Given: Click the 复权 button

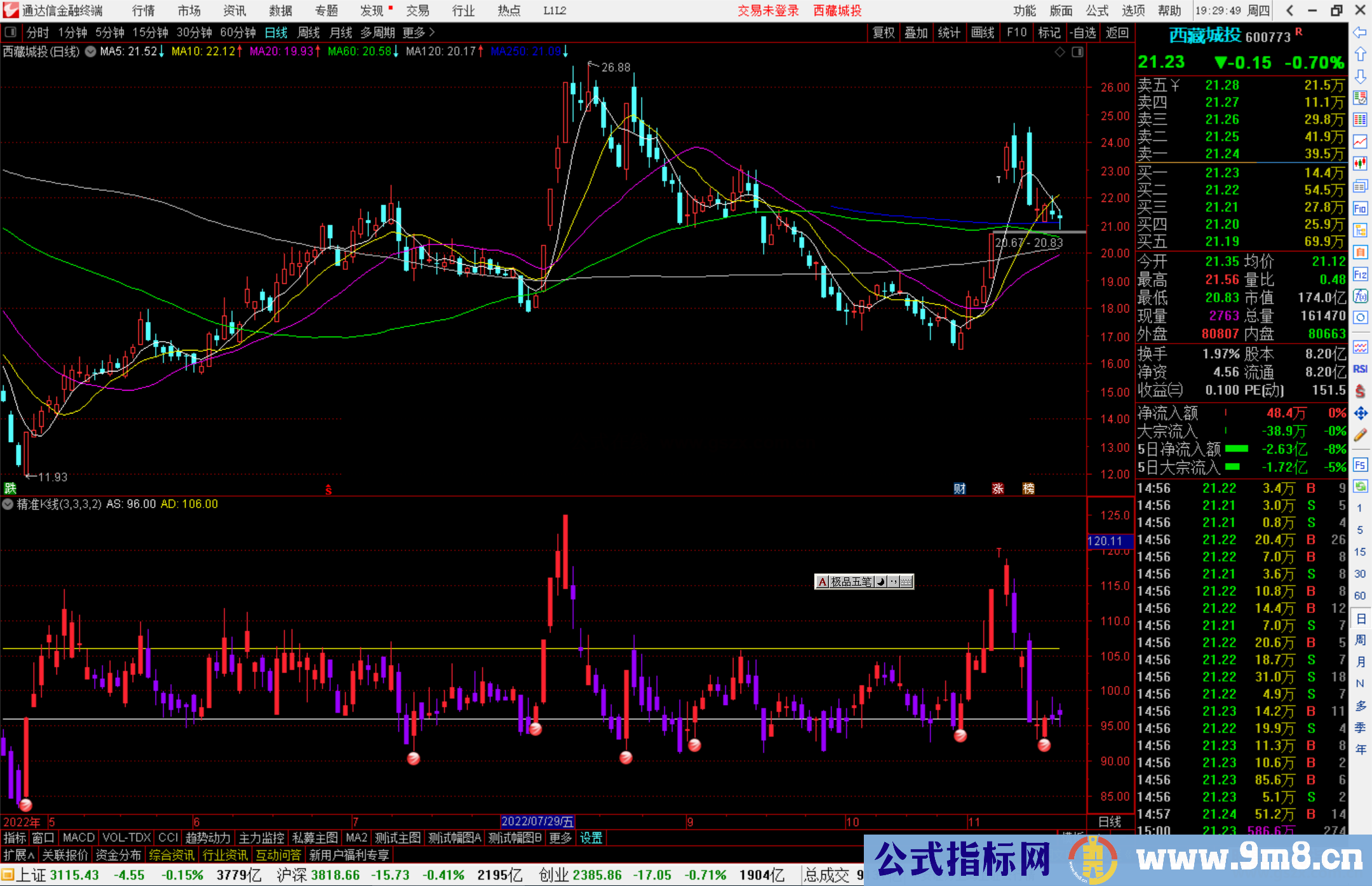Looking at the screenshot, I should pyautogui.click(x=884, y=32).
